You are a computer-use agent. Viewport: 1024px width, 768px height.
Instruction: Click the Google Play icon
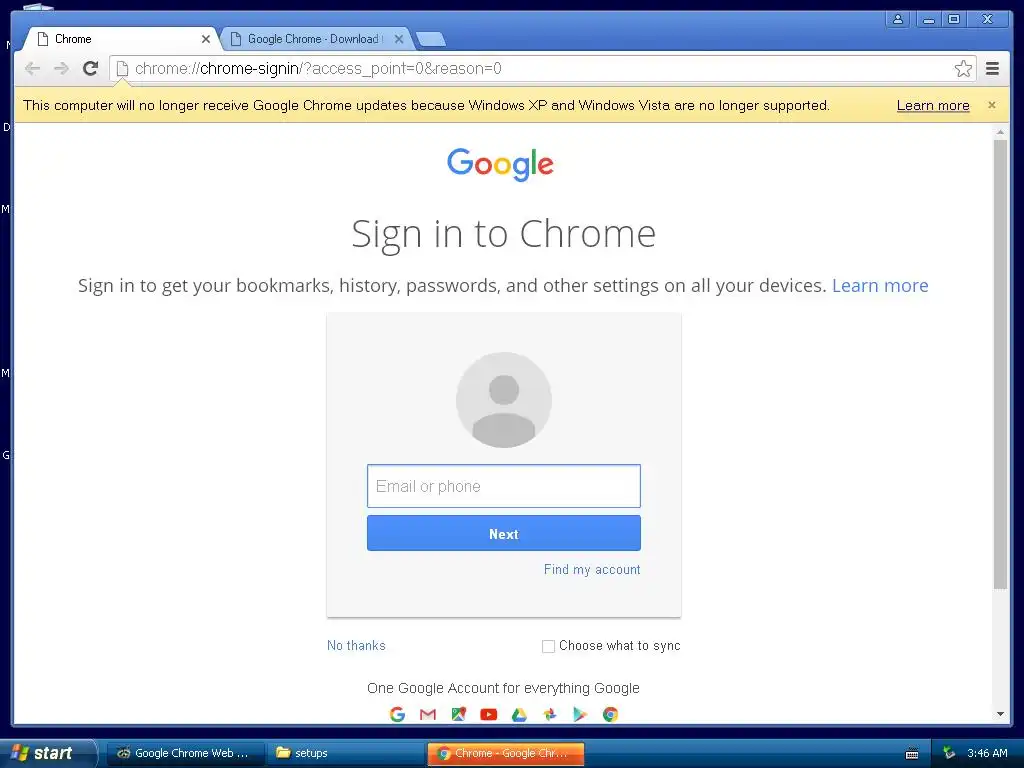tap(580, 714)
